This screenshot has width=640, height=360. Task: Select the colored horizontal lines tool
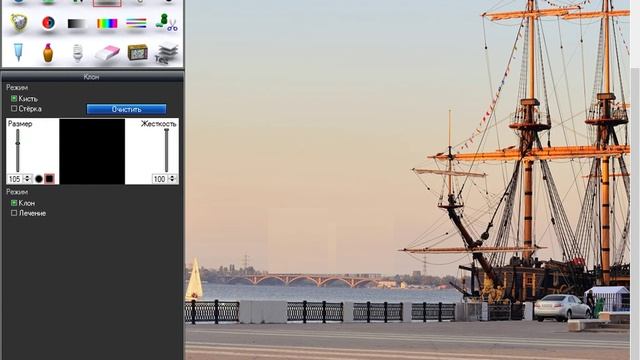136,23
